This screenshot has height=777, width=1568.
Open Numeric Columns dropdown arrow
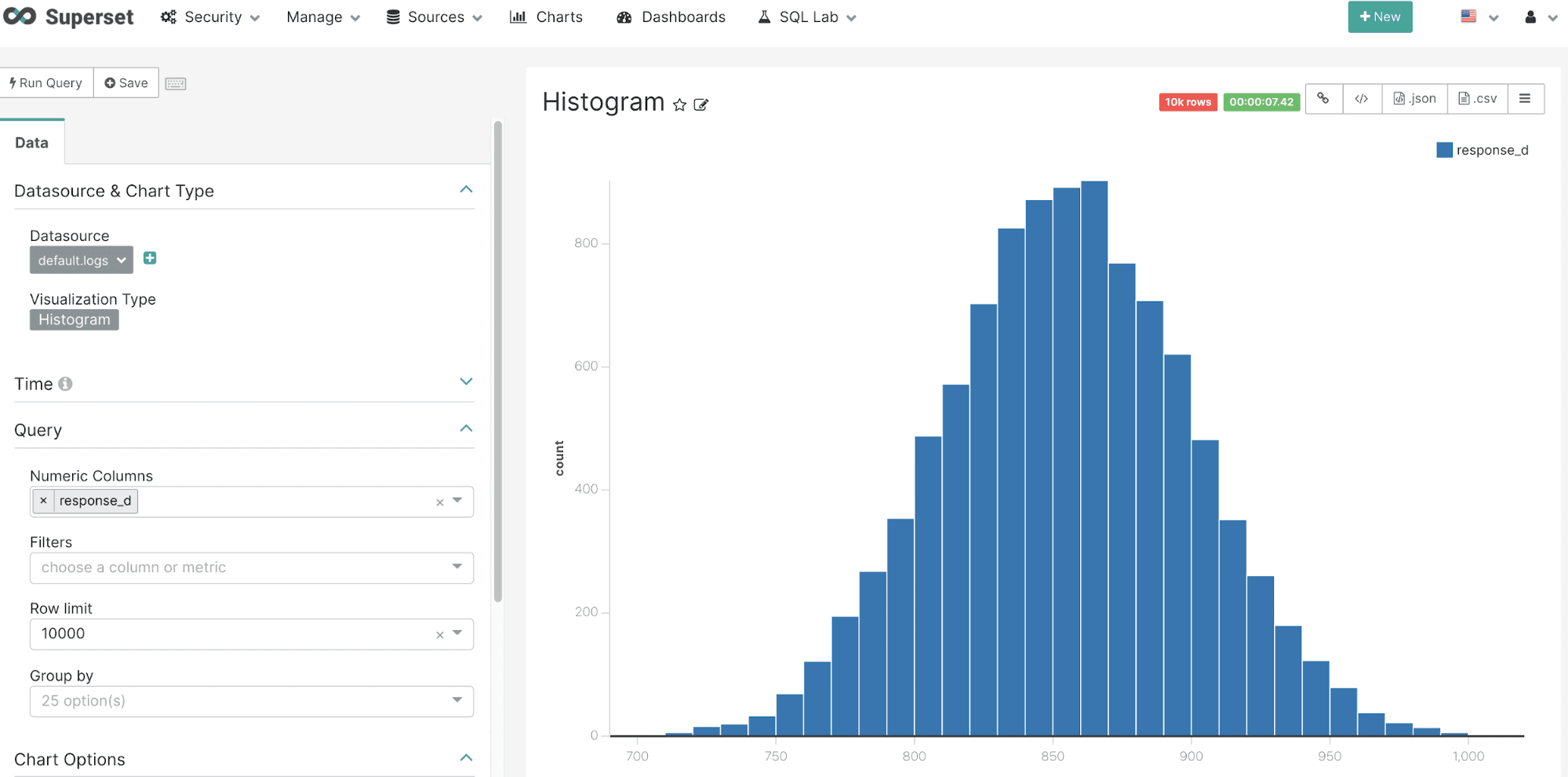tap(457, 501)
